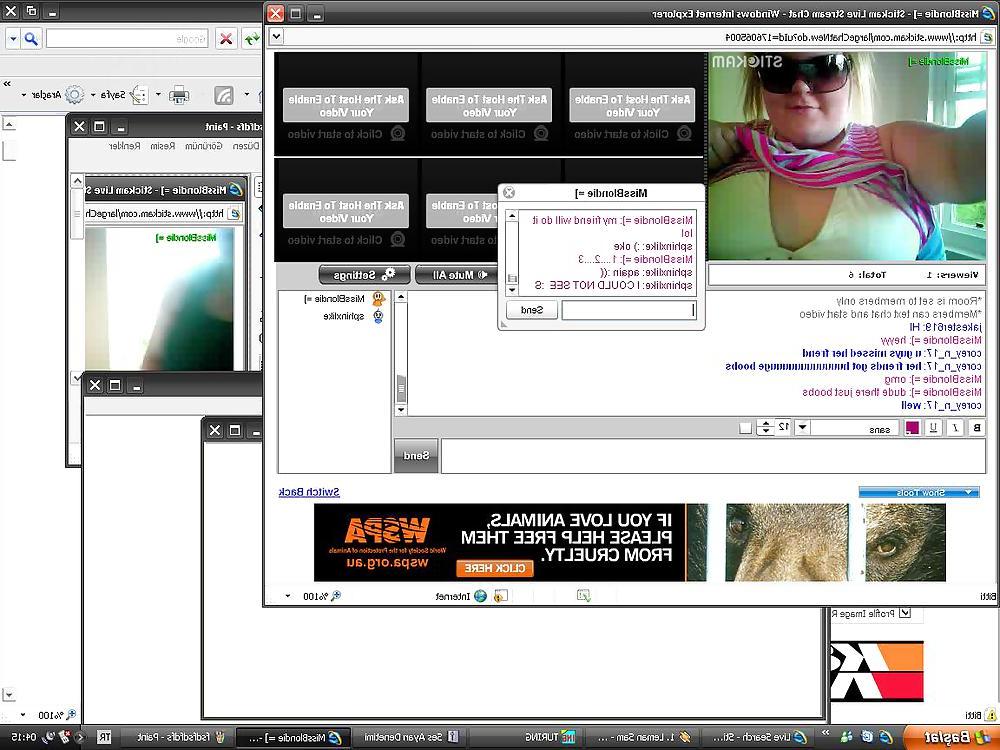Click MissBlondie's live webcam video

tap(847, 156)
